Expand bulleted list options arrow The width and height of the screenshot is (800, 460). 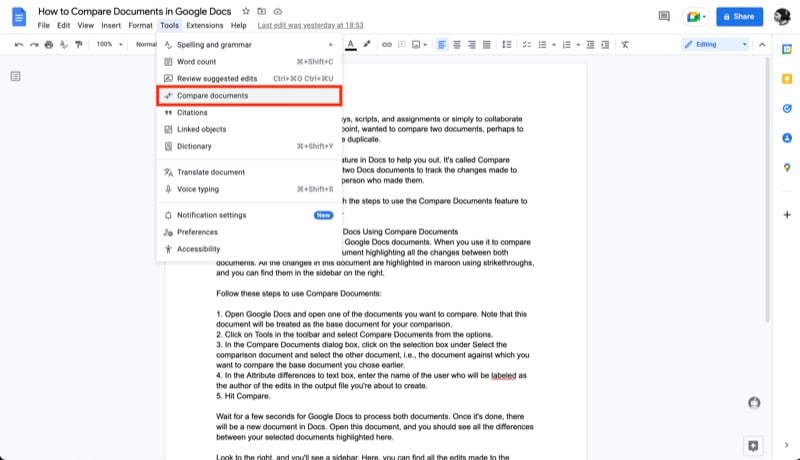(554, 45)
